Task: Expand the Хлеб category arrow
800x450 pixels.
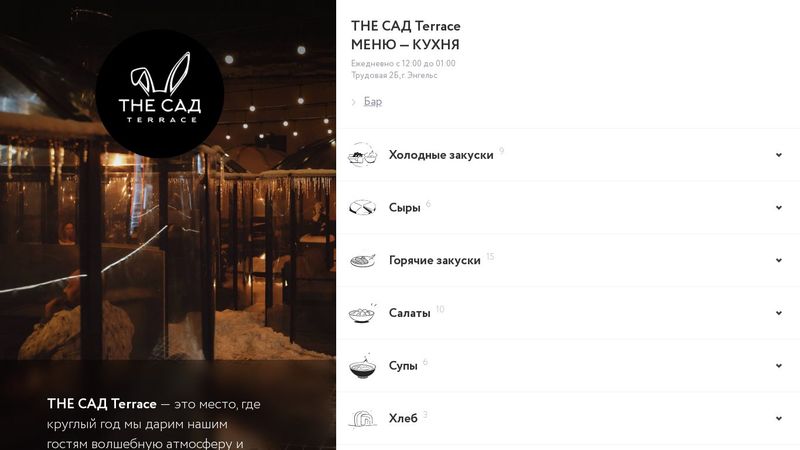Action: [779, 418]
